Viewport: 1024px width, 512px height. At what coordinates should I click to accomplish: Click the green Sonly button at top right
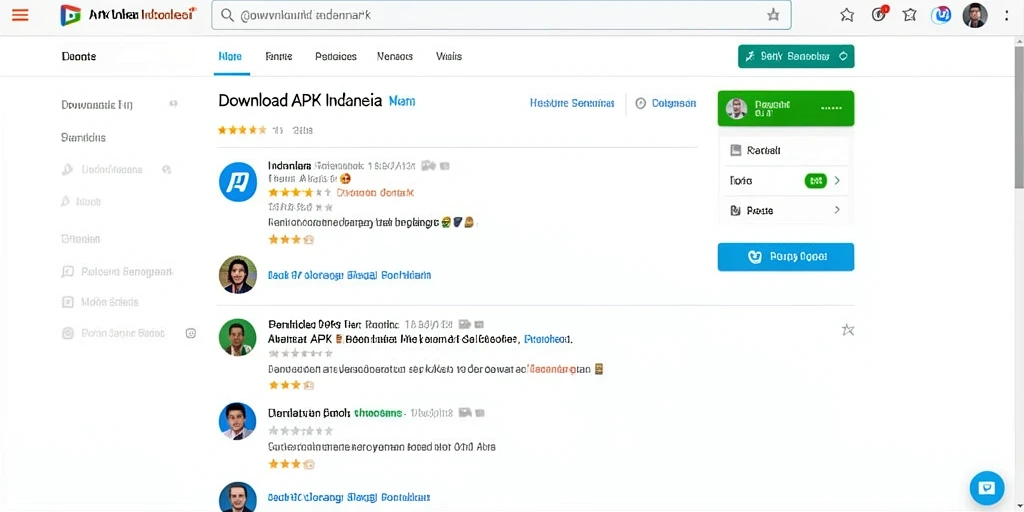[796, 56]
